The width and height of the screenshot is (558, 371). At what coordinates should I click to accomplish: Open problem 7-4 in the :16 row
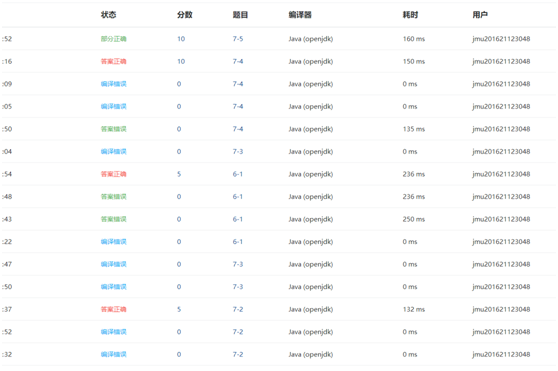point(238,61)
